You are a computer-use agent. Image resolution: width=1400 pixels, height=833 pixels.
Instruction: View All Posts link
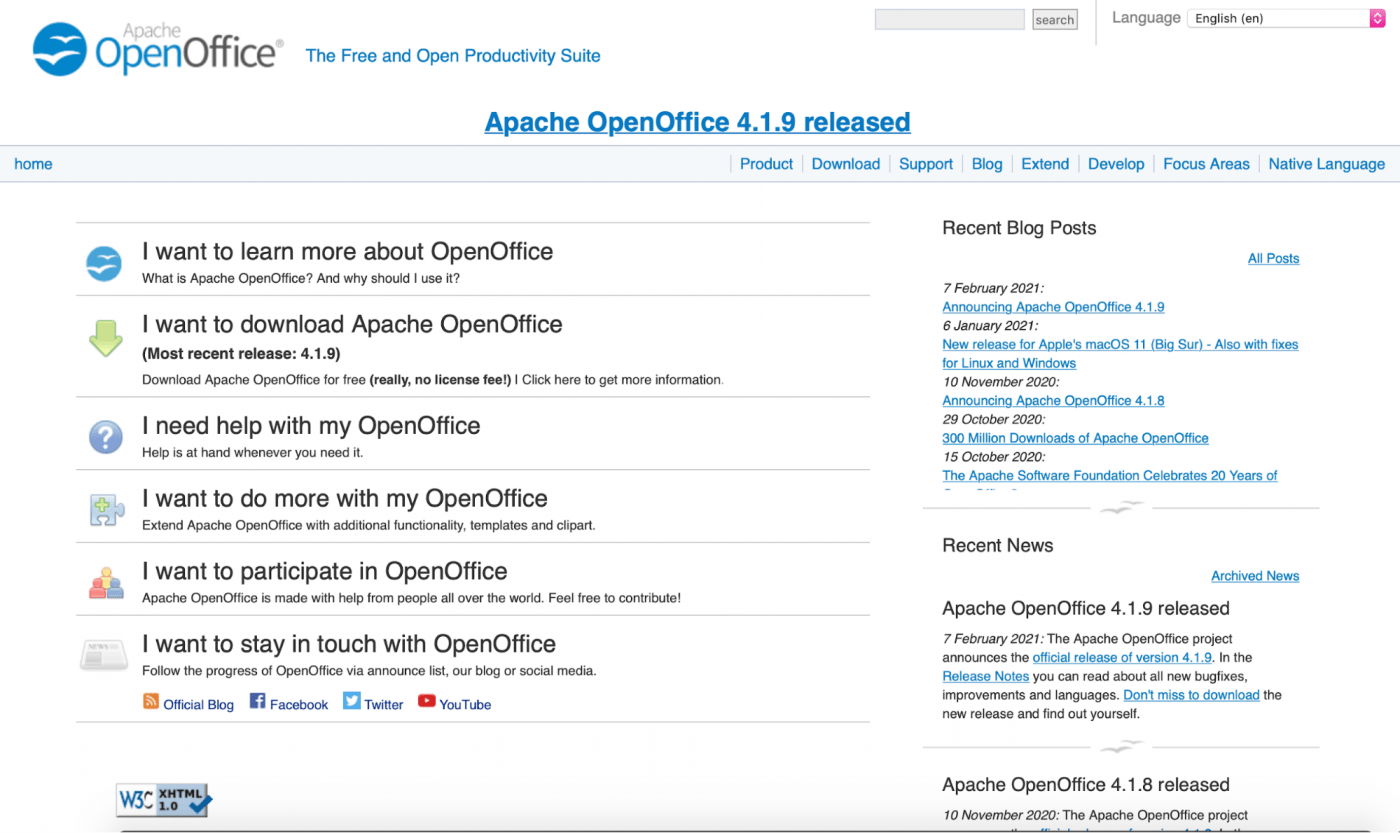(1273, 258)
